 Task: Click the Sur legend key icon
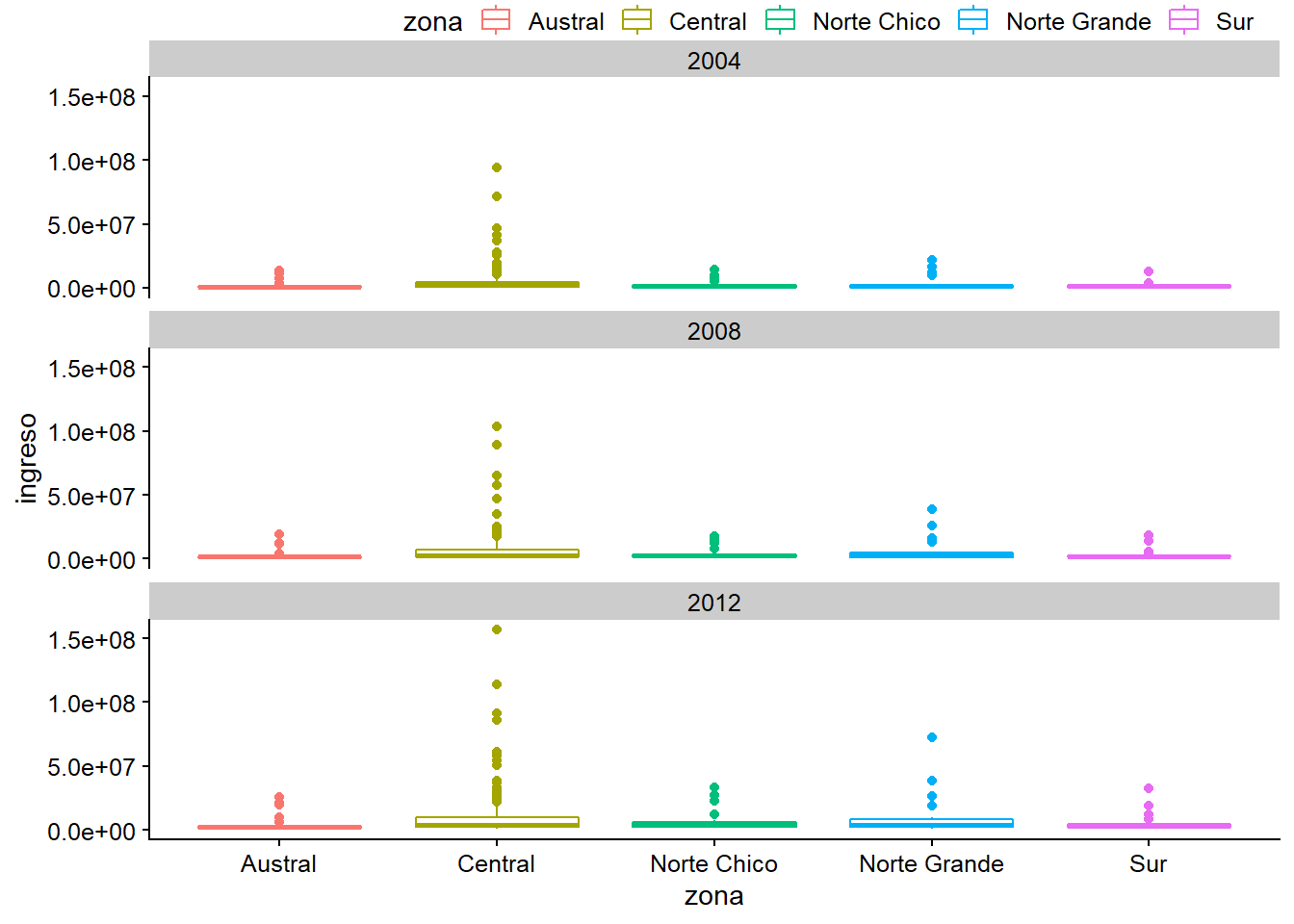click(x=1183, y=20)
